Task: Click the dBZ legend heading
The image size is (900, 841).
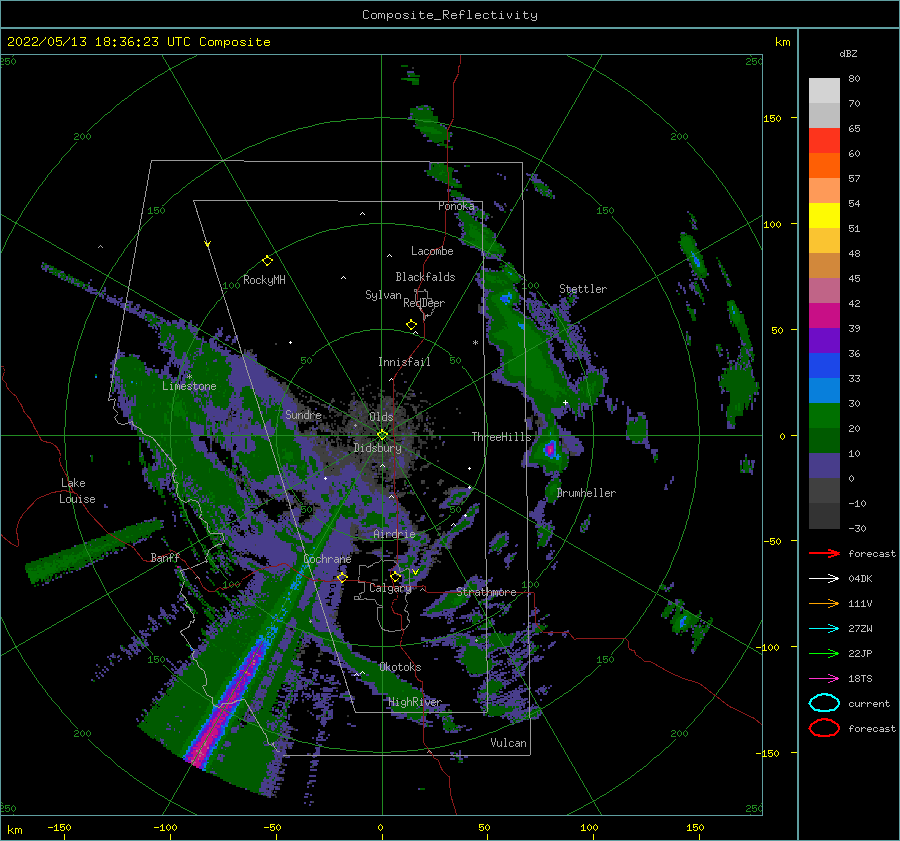Action: [848, 53]
